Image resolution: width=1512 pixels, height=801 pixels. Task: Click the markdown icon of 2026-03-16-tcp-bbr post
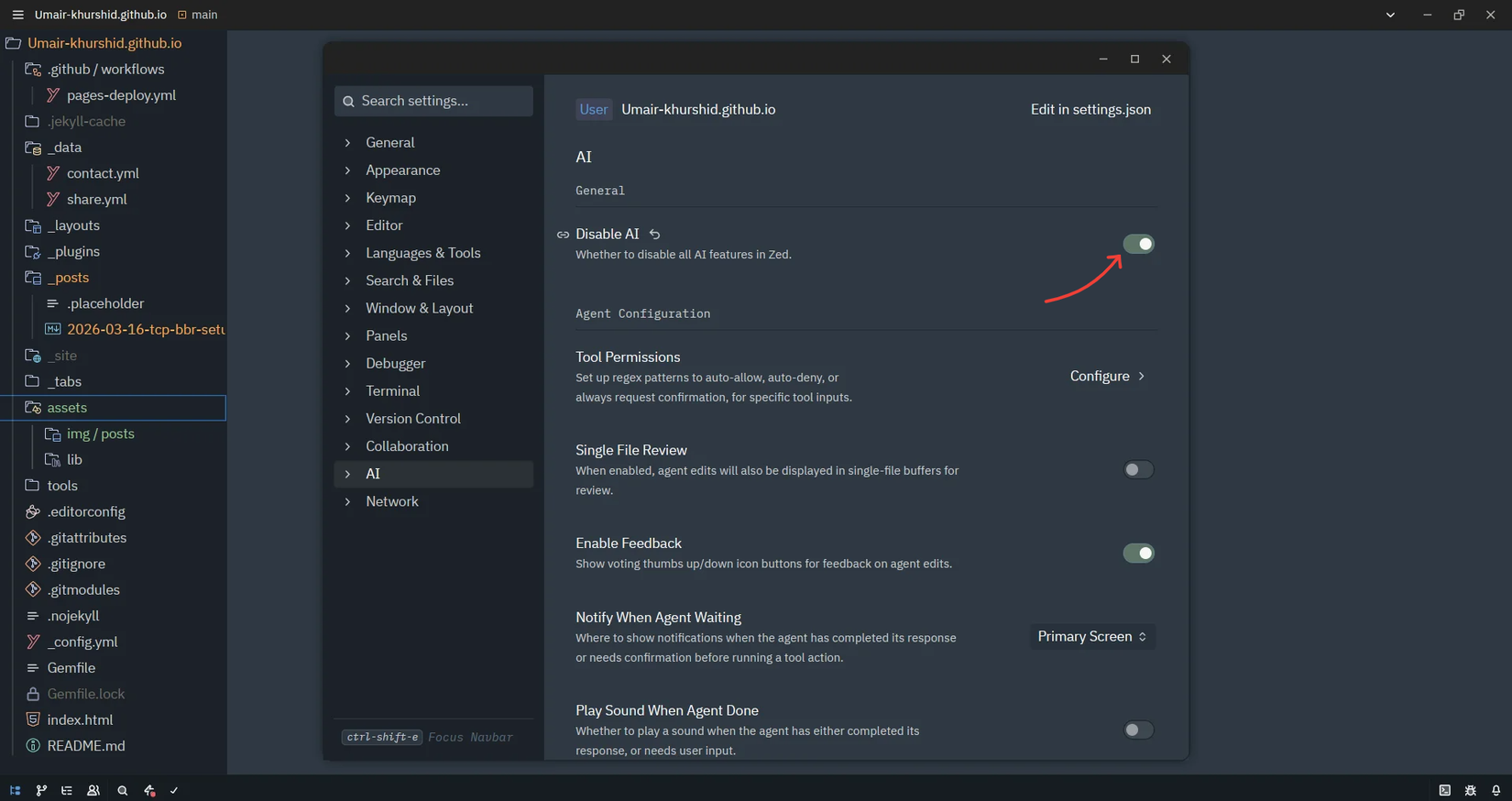tap(53, 329)
